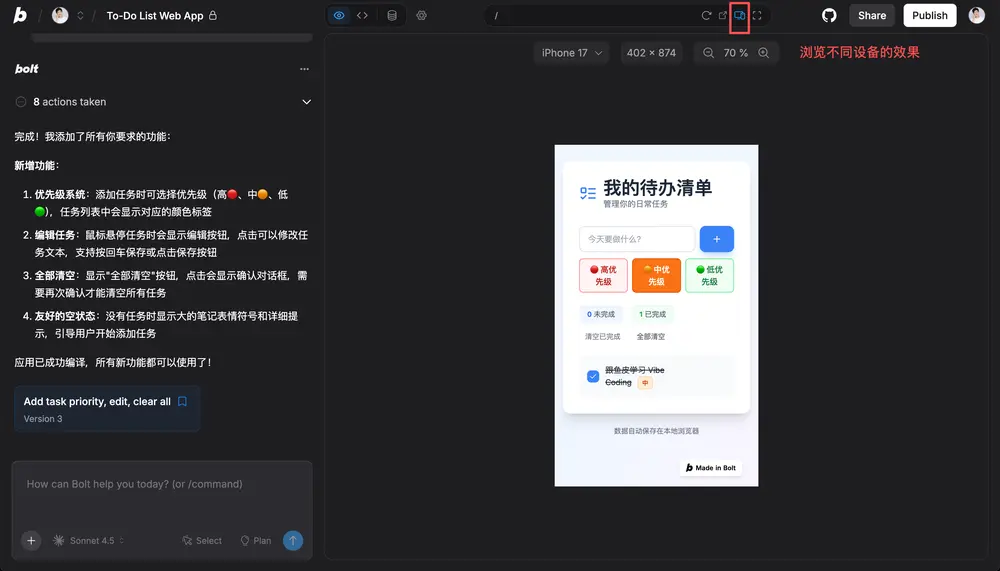This screenshot has height=571, width=1000.
Task: Click the To-Do List Web App project name
Action: 154,15
